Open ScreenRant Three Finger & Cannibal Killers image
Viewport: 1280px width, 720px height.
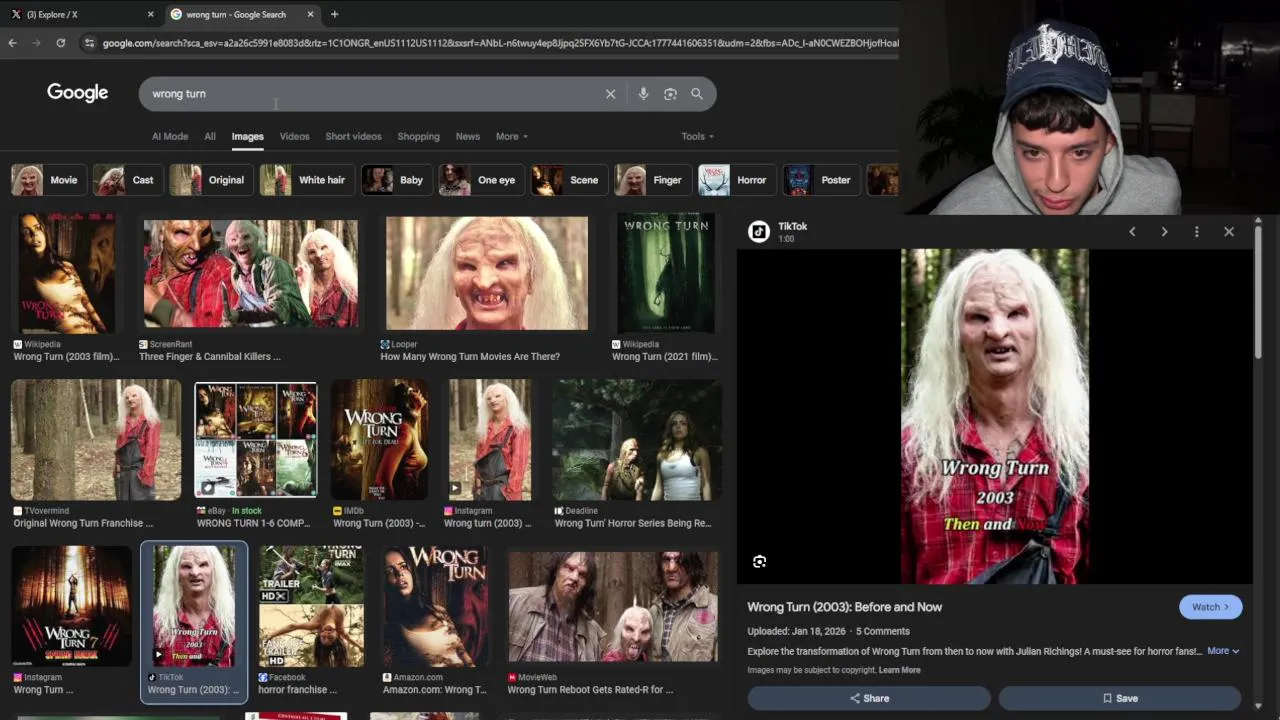[250, 273]
